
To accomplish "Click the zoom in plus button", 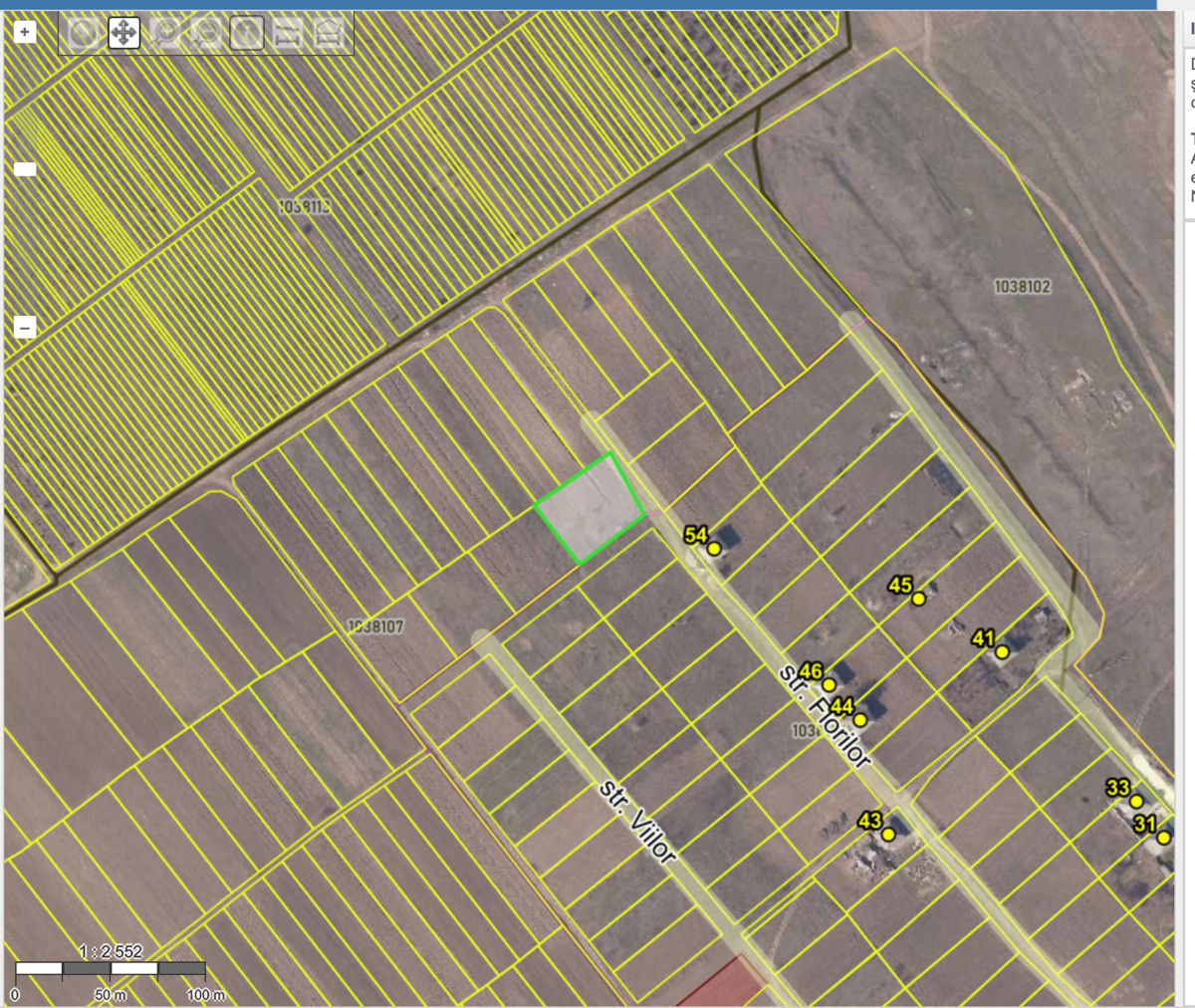I will [x=25, y=32].
